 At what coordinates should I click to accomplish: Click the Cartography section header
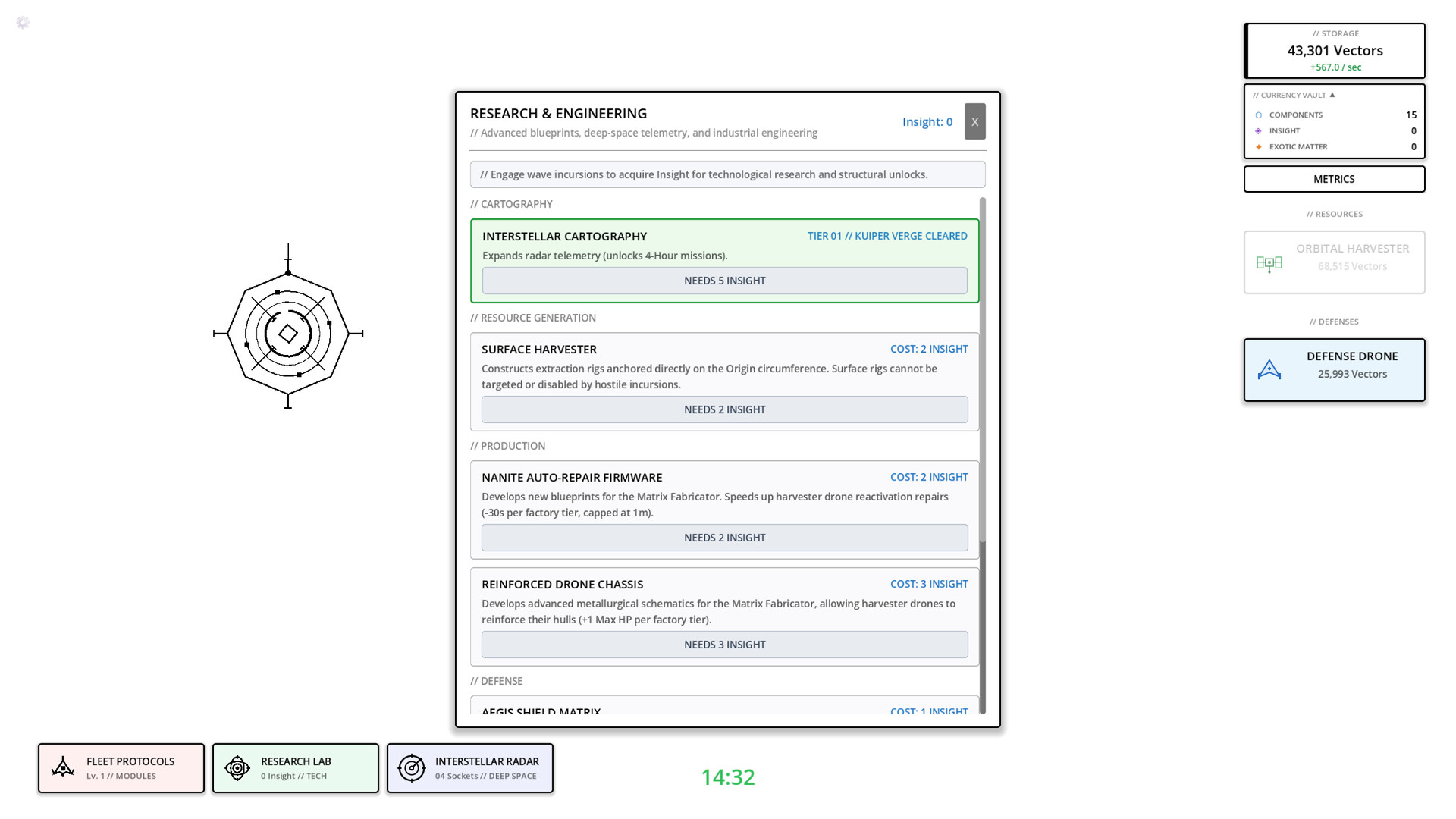tap(511, 204)
